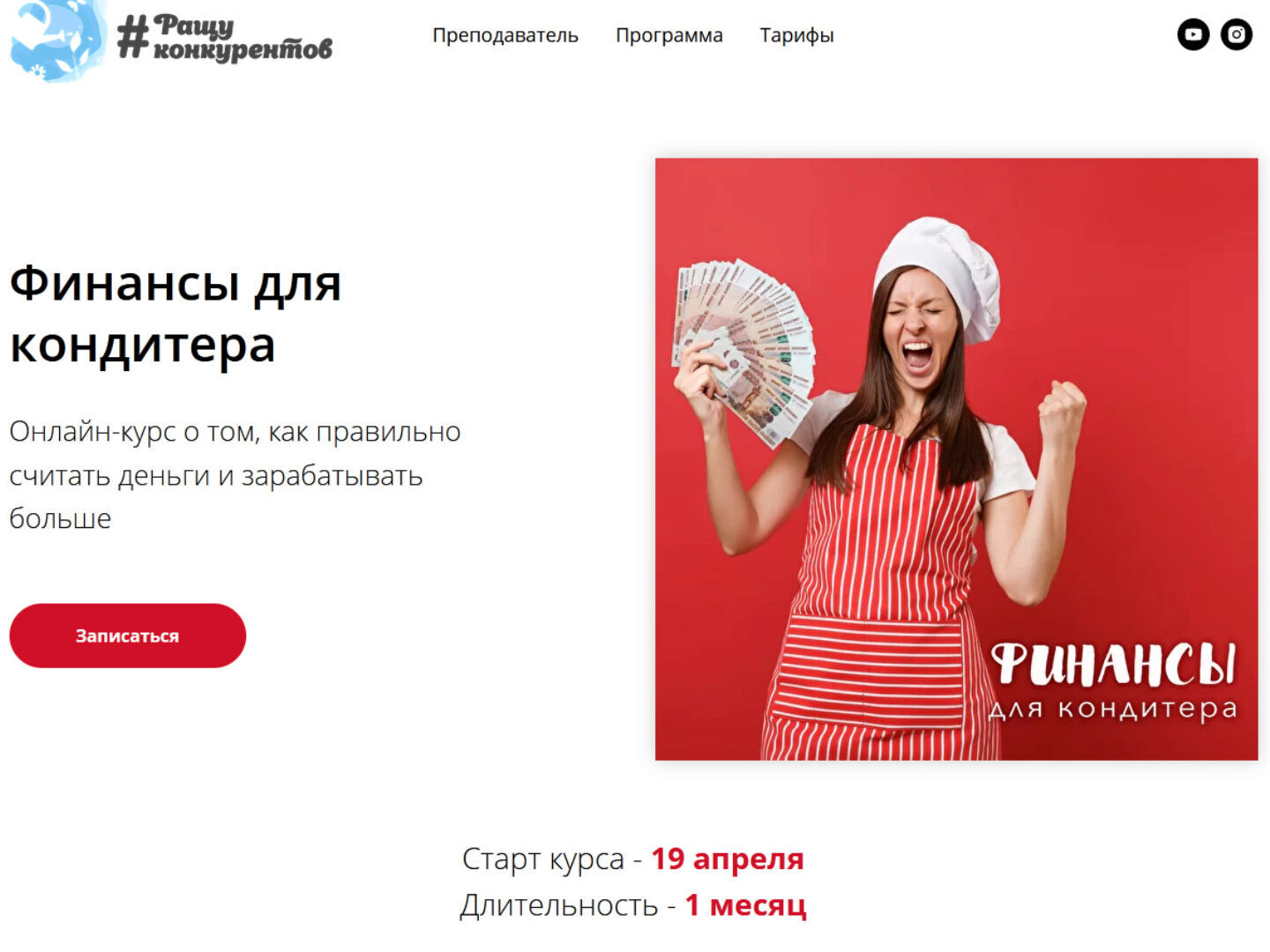The image size is (1270, 952).
Task: Click the red 1 месяц duration text
Action: click(746, 905)
